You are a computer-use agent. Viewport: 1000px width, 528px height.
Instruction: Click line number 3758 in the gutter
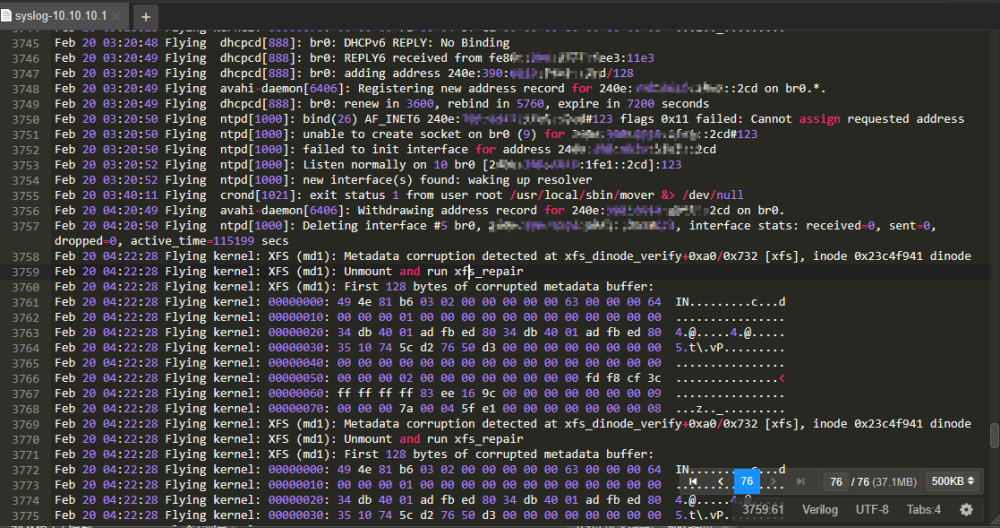(26, 257)
